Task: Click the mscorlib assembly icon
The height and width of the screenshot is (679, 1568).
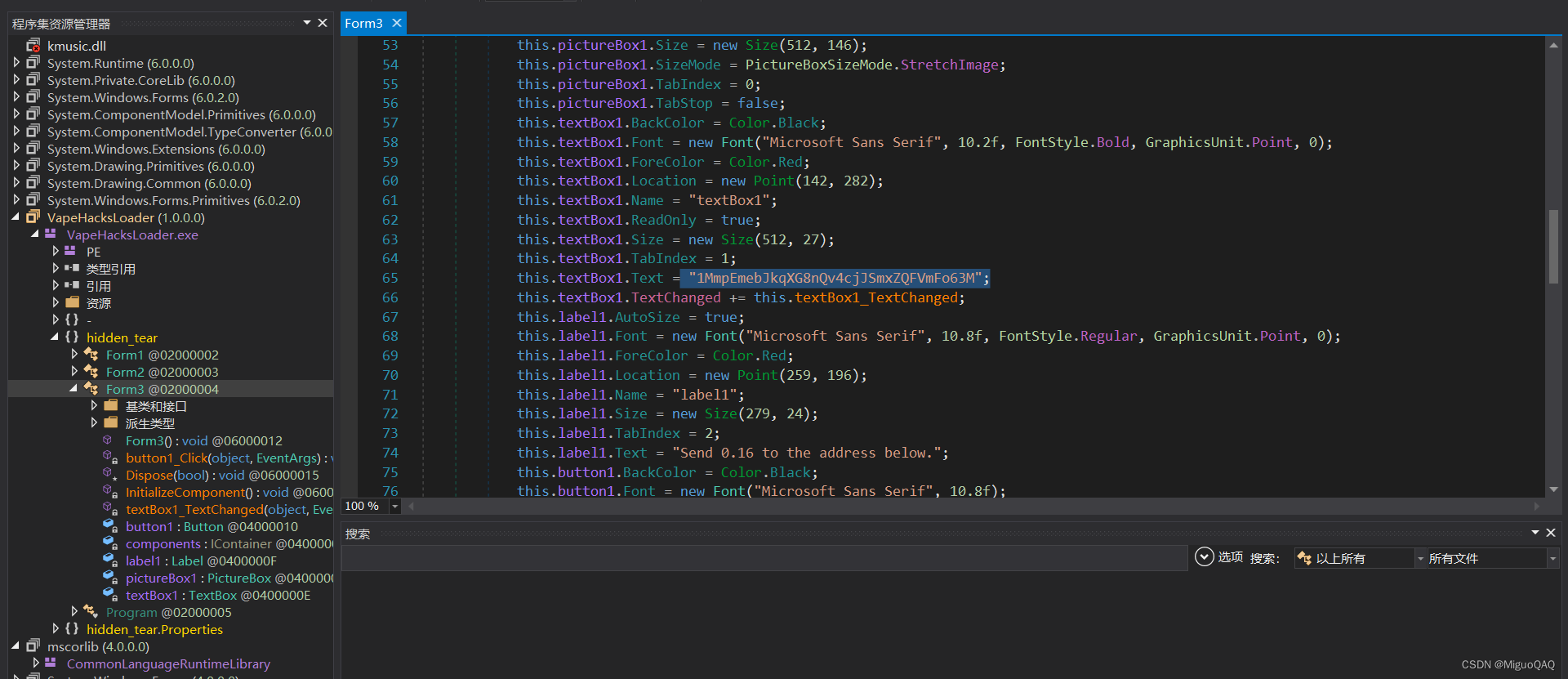Action: 33,646
